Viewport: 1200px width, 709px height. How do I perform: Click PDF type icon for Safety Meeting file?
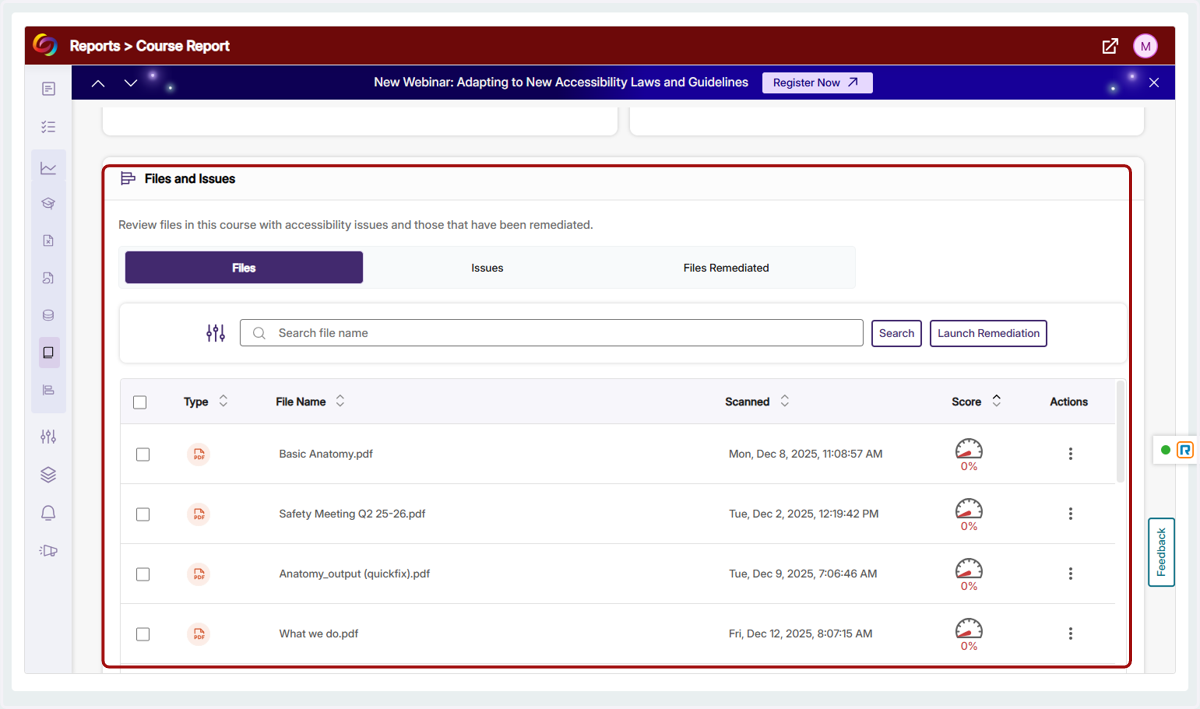tap(199, 514)
